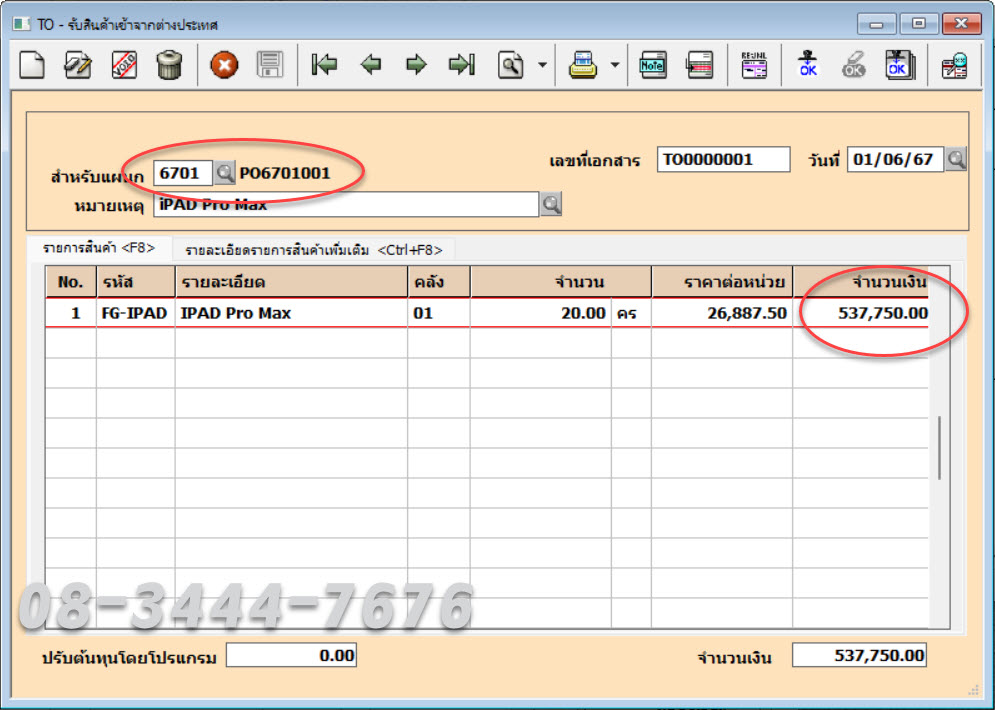Expand the printer options dropdown arrow
This screenshot has height=710, width=995.
[x=615, y=65]
